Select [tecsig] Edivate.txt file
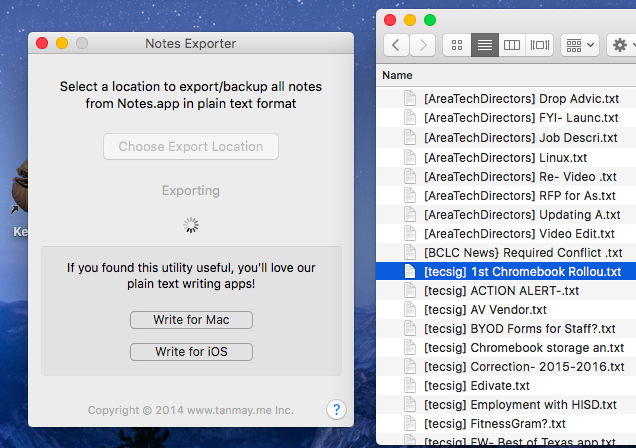The height and width of the screenshot is (448, 636). pos(506,386)
